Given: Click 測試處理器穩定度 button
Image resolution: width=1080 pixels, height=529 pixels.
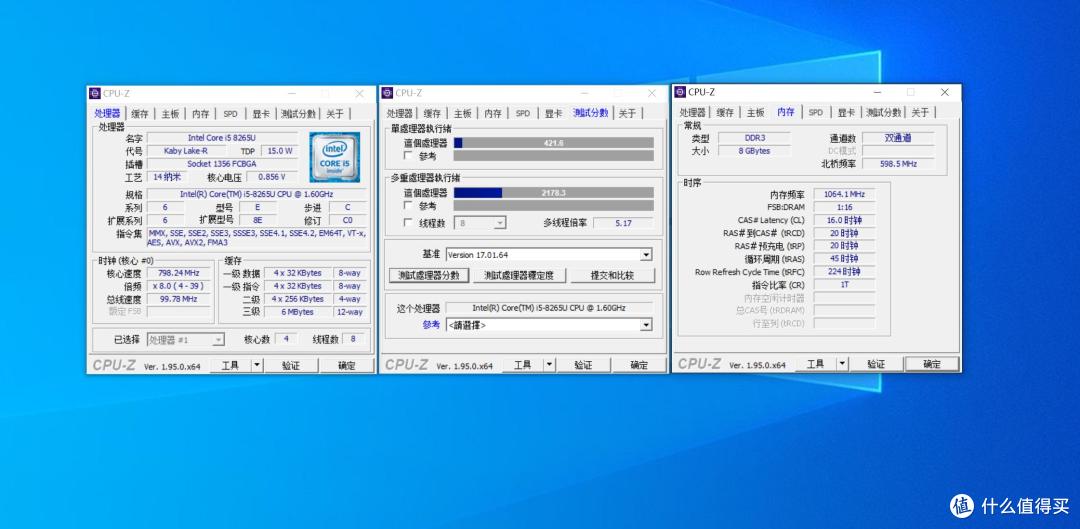Looking at the screenshot, I should click(x=519, y=276).
